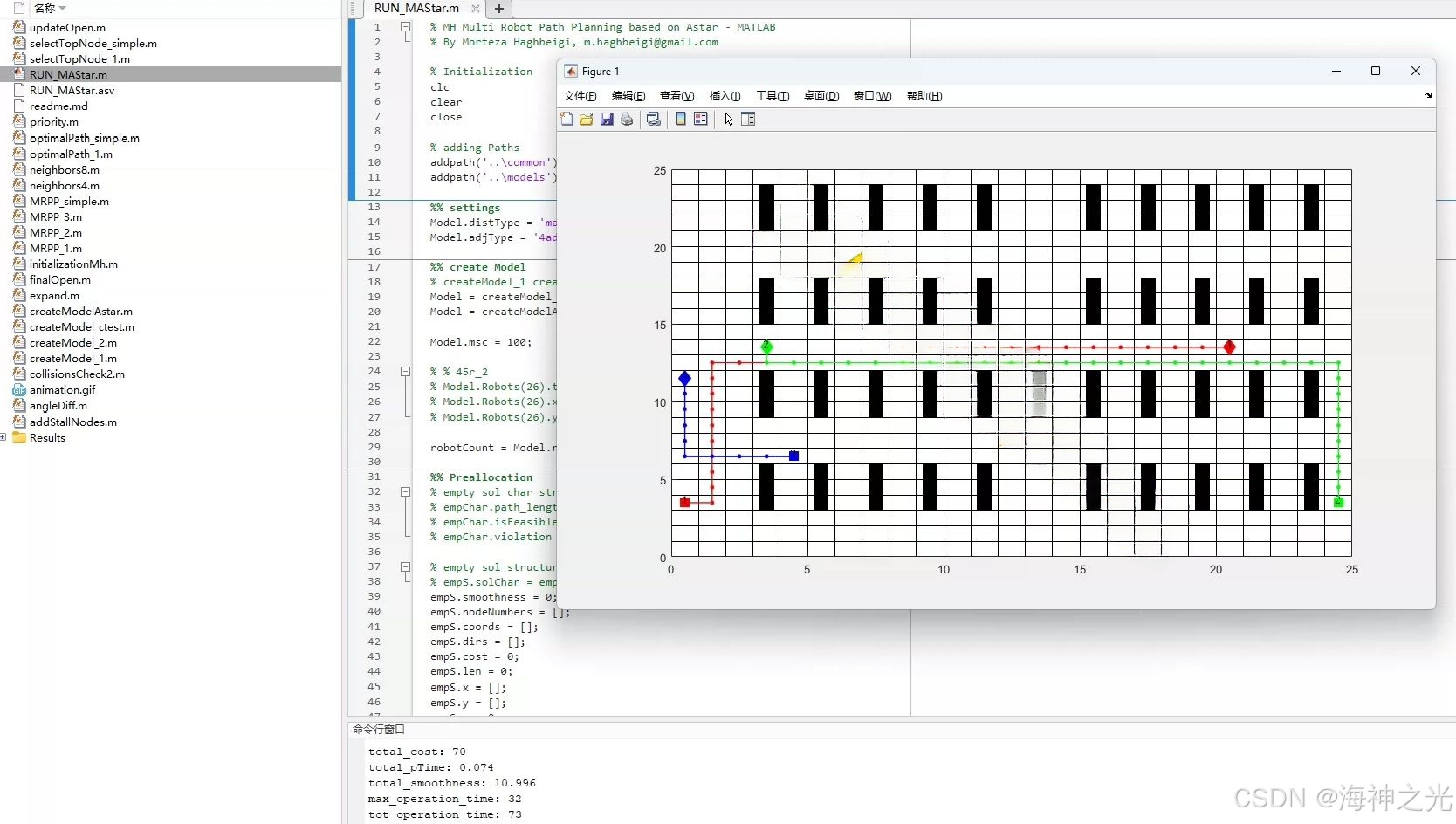Close the RUN_MAStar.m editor tab
Image resolution: width=1456 pixels, height=824 pixels.
(476, 9)
